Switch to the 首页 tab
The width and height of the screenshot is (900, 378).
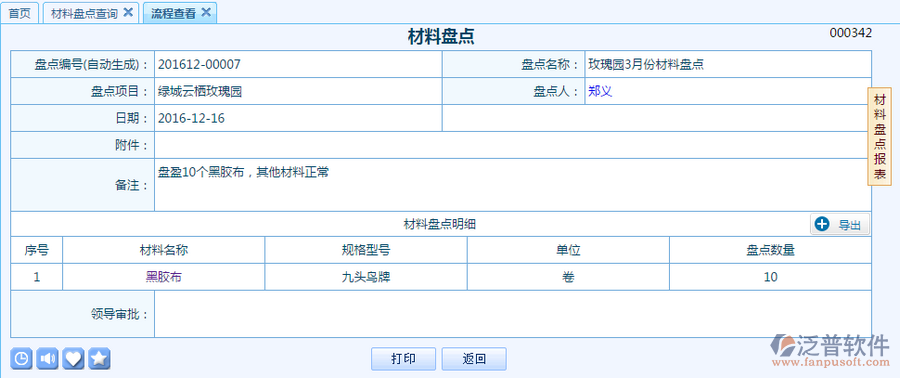20,13
